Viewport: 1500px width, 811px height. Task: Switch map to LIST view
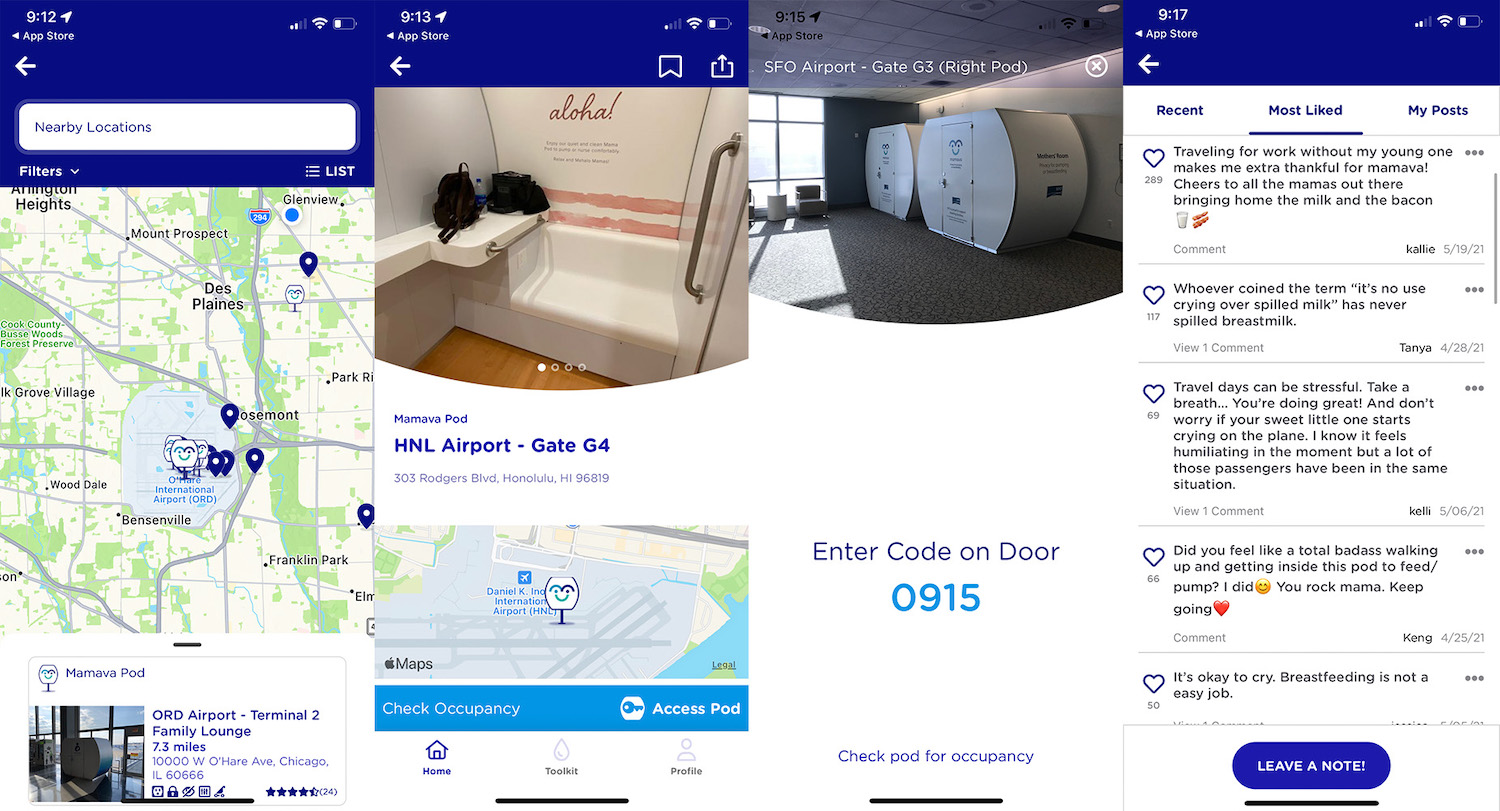click(330, 171)
